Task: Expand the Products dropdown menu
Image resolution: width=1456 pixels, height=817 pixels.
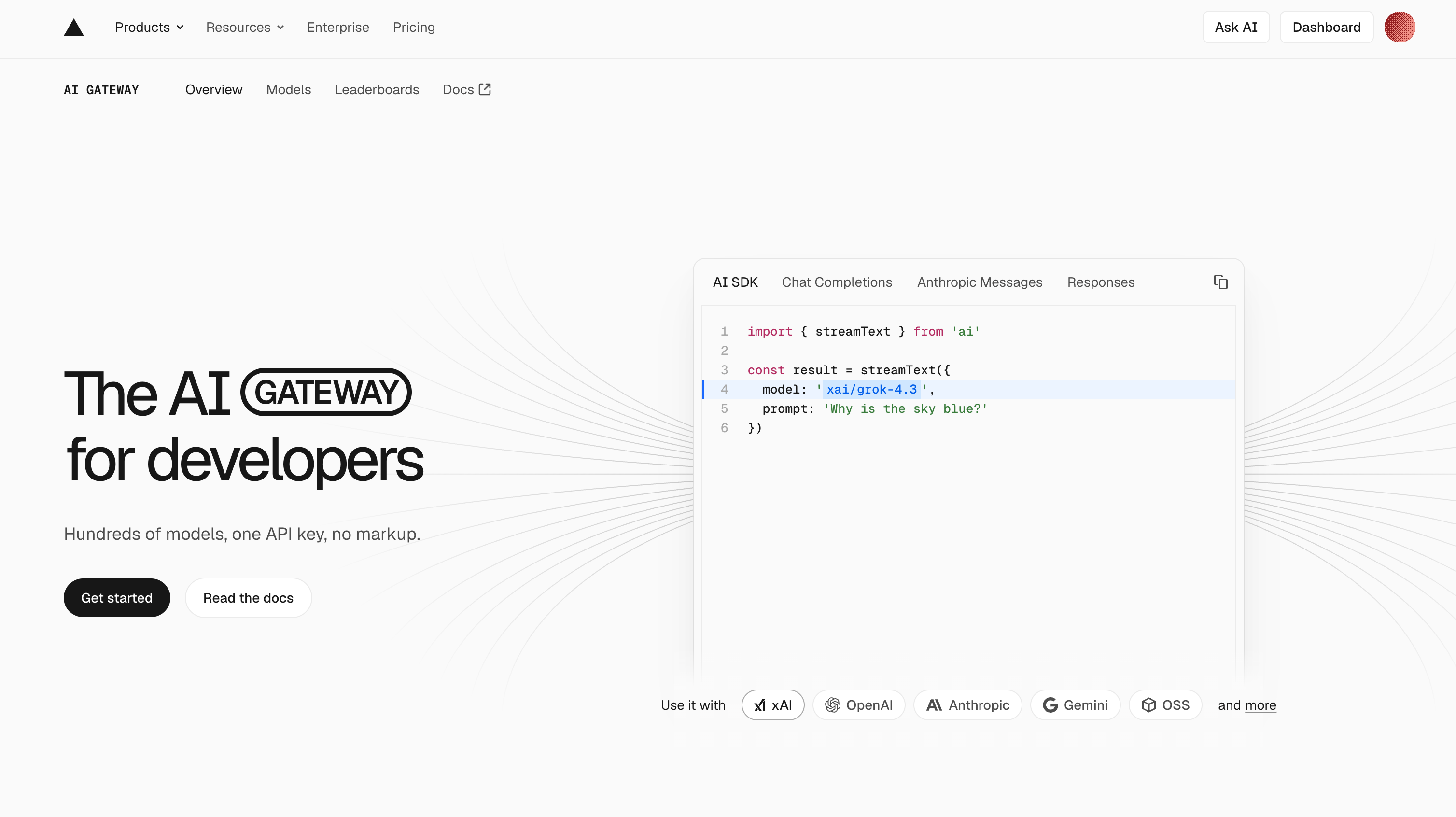Action: (x=149, y=27)
